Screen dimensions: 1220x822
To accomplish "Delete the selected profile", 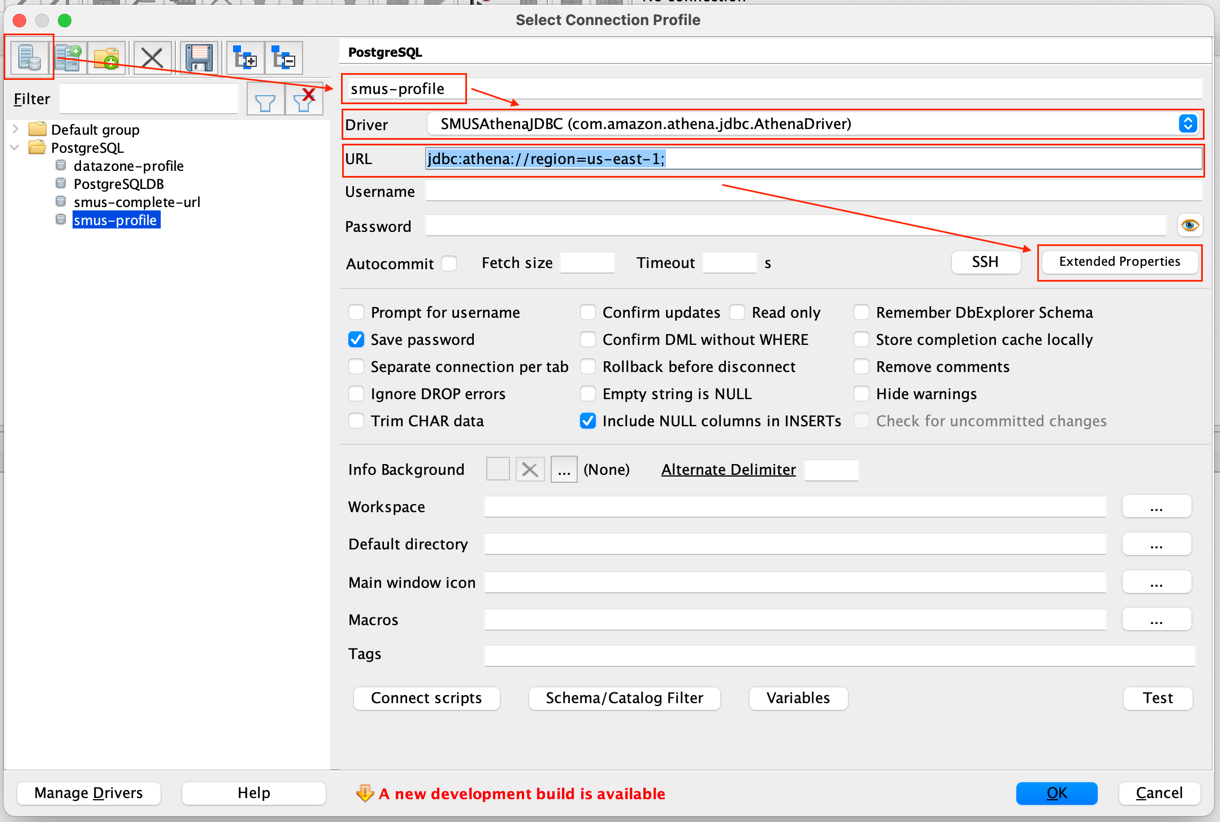I will coord(152,57).
